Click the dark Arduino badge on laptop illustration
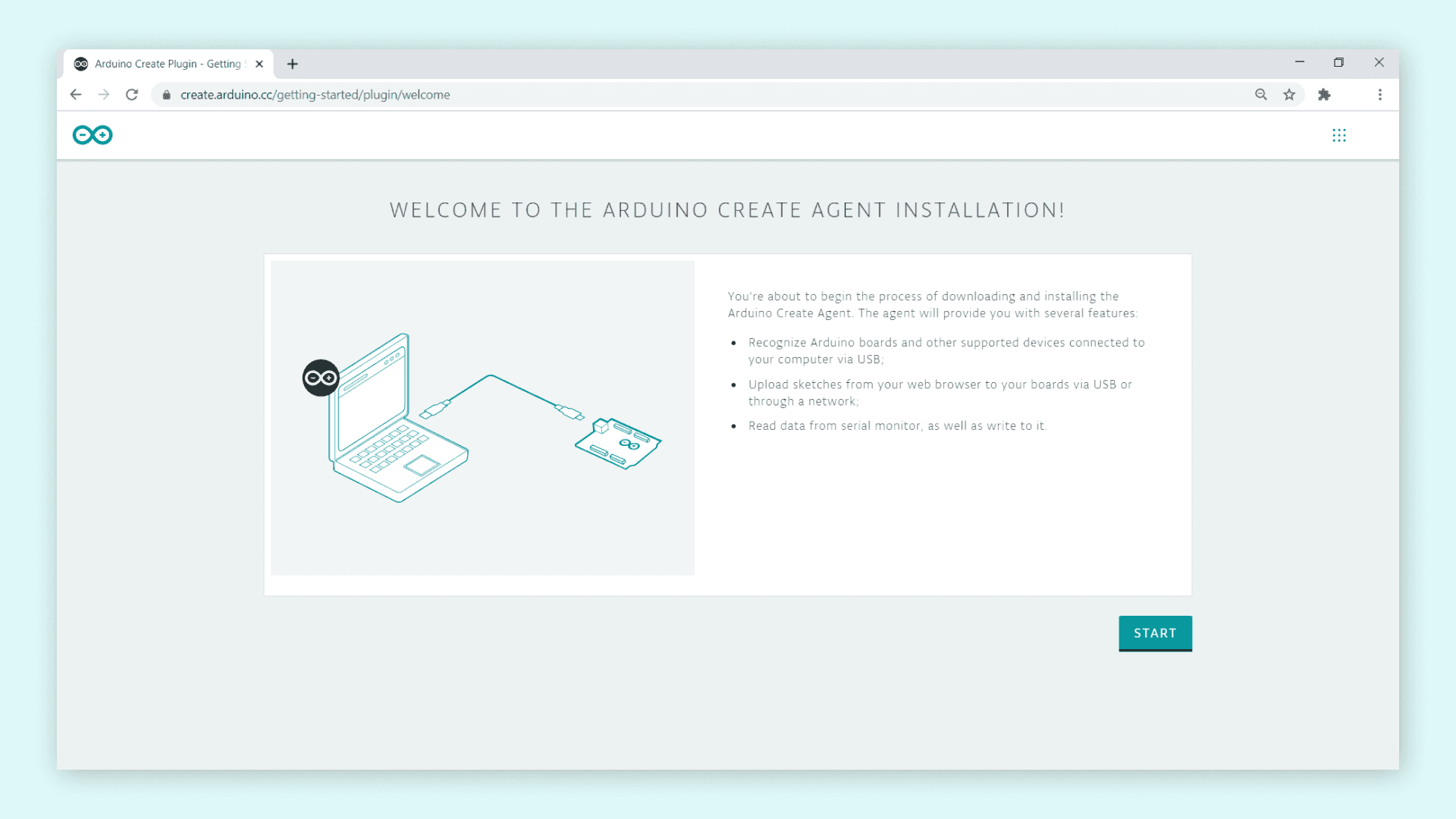 coord(321,378)
